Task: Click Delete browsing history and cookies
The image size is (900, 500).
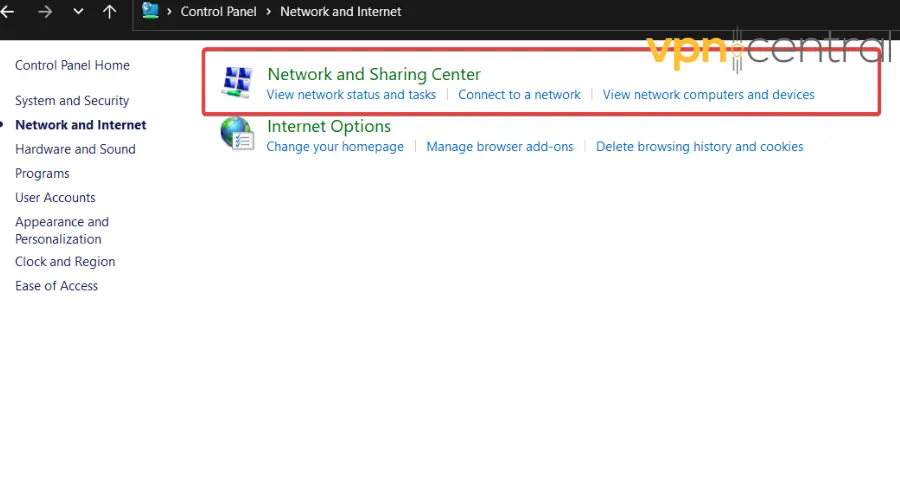Action: point(699,147)
